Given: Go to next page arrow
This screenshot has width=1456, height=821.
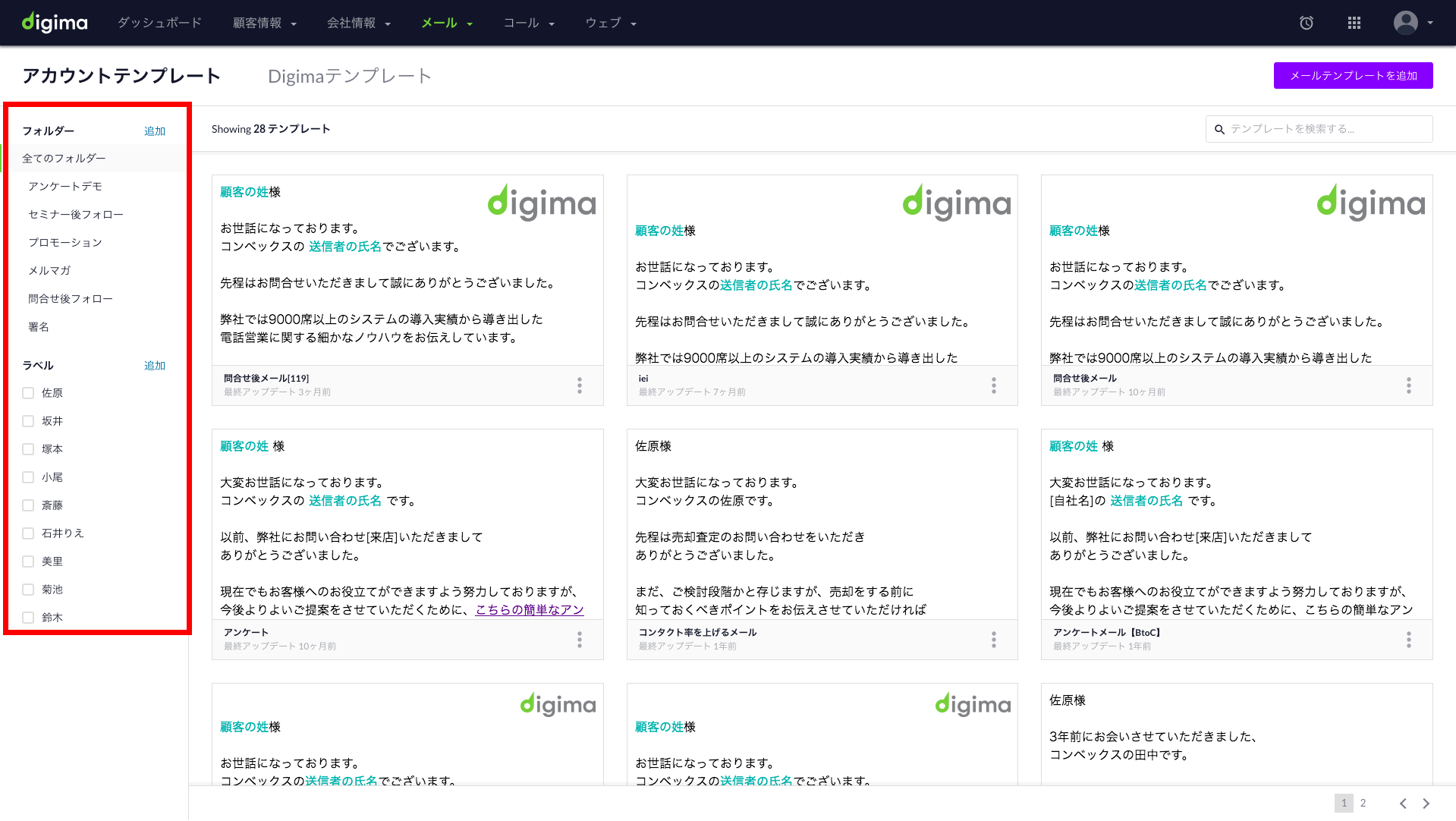Looking at the screenshot, I should tap(1426, 804).
